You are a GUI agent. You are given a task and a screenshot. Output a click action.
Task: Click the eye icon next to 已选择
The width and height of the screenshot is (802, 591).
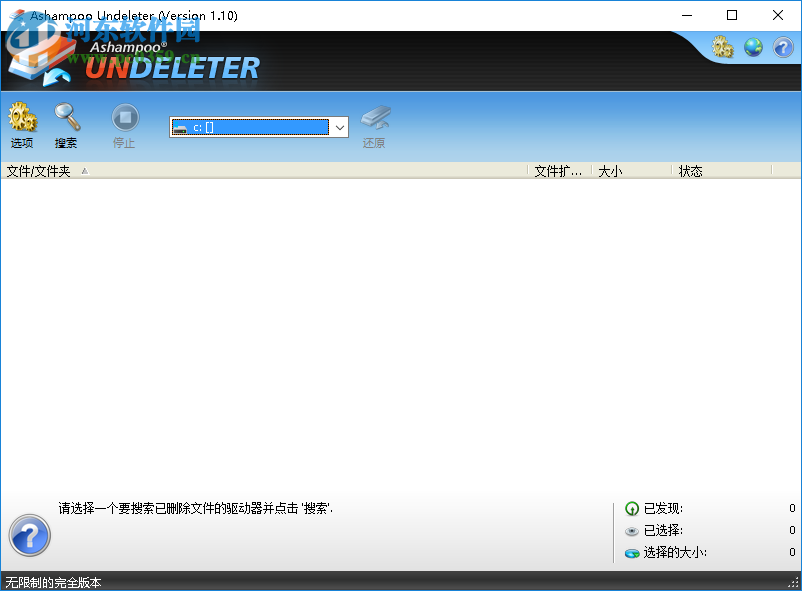[x=633, y=530]
